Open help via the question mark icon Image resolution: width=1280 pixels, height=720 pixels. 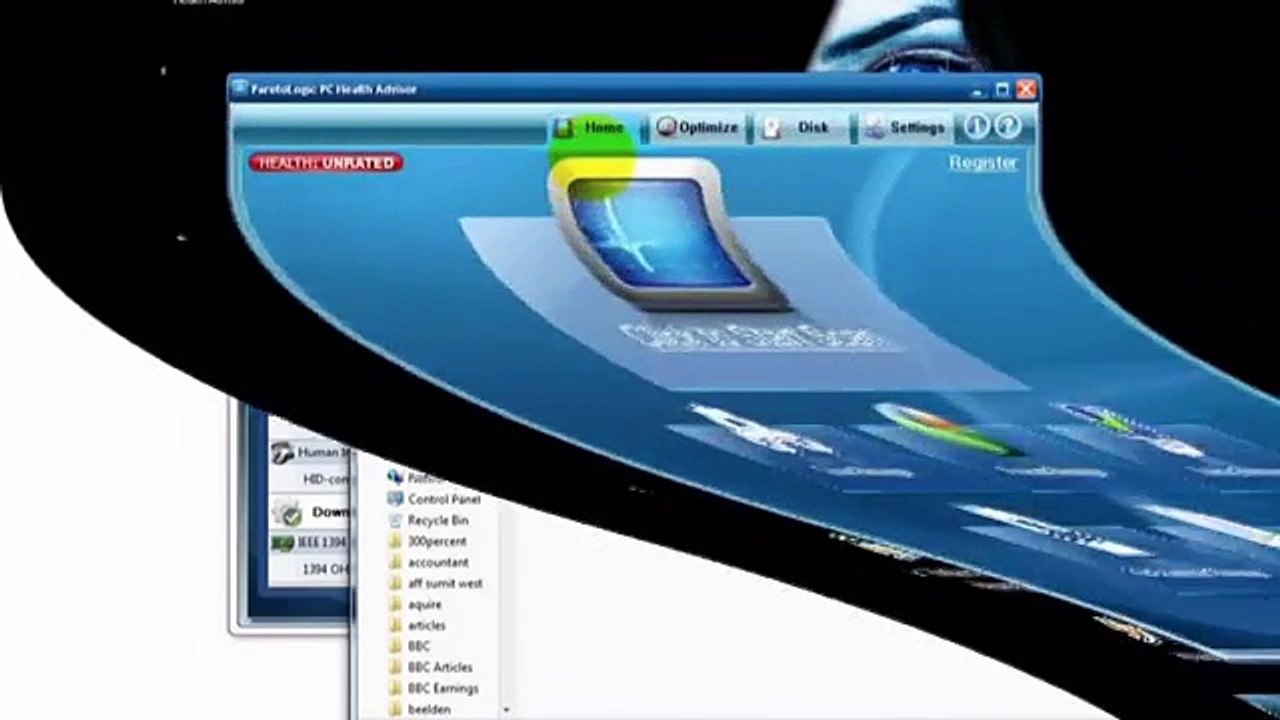(x=1008, y=126)
